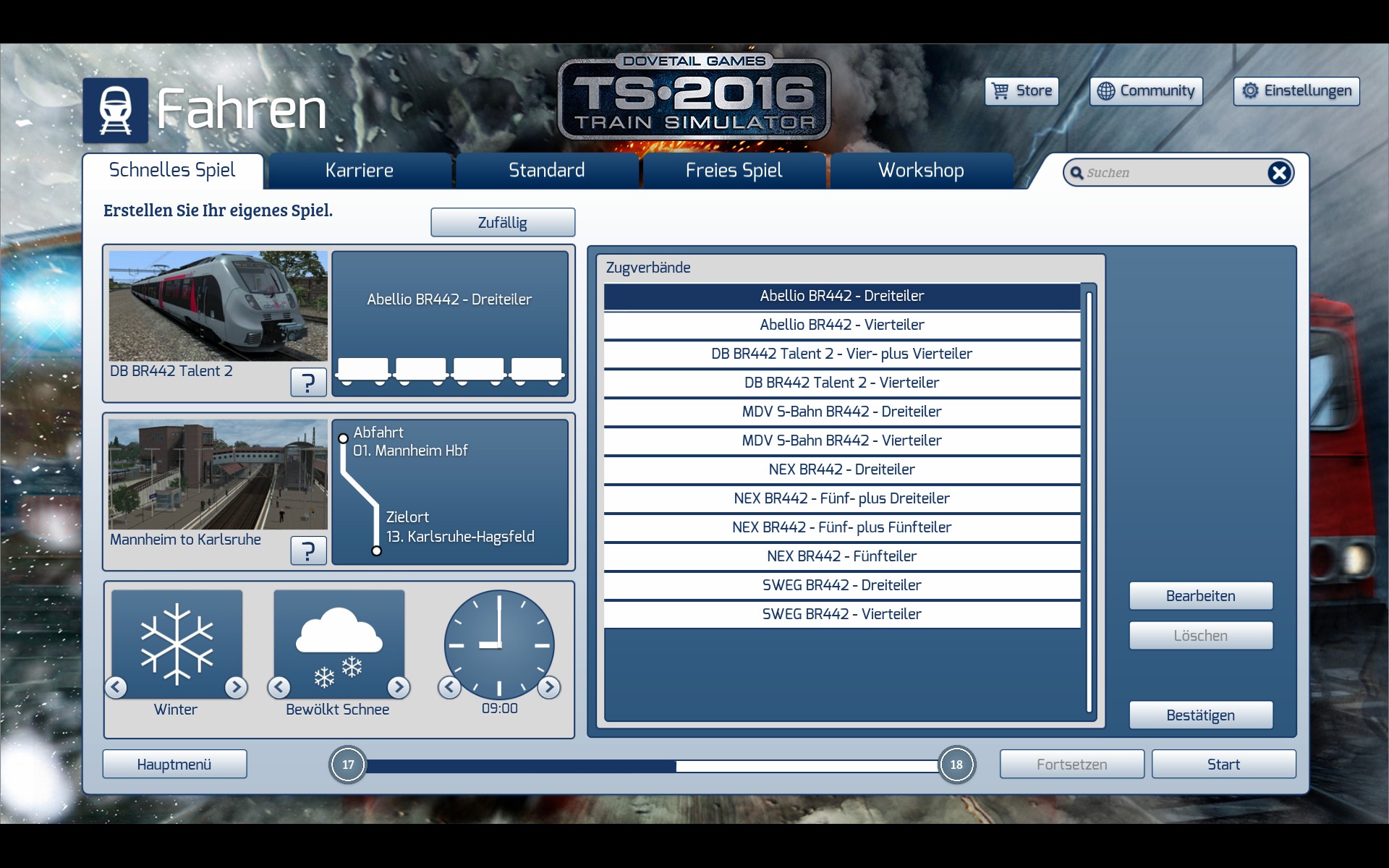Viewport: 1389px width, 868px height.
Task: Open help for DB BR442 Talent 2
Action: click(x=308, y=382)
